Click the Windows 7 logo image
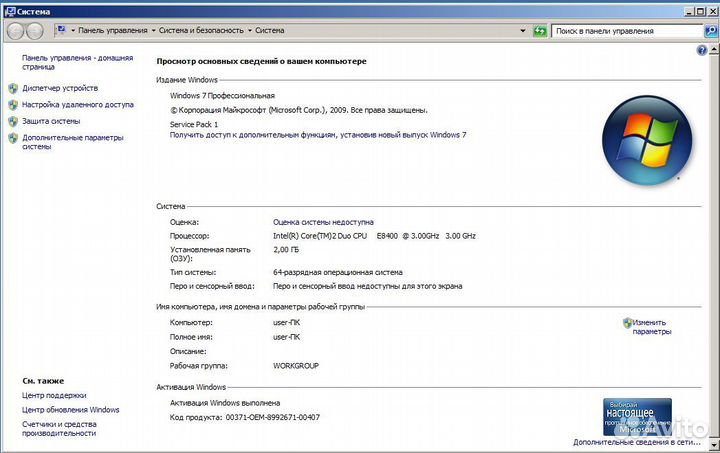The width and height of the screenshot is (720, 453). [647, 140]
